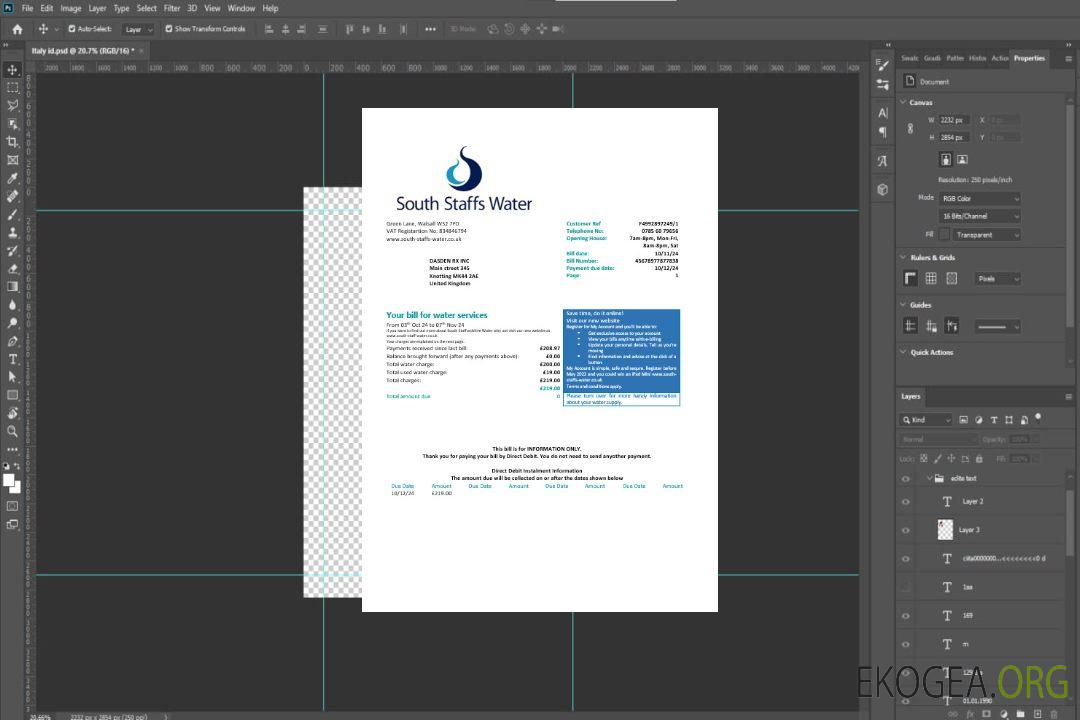
Task: Open the Image menu
Action: 70,8
